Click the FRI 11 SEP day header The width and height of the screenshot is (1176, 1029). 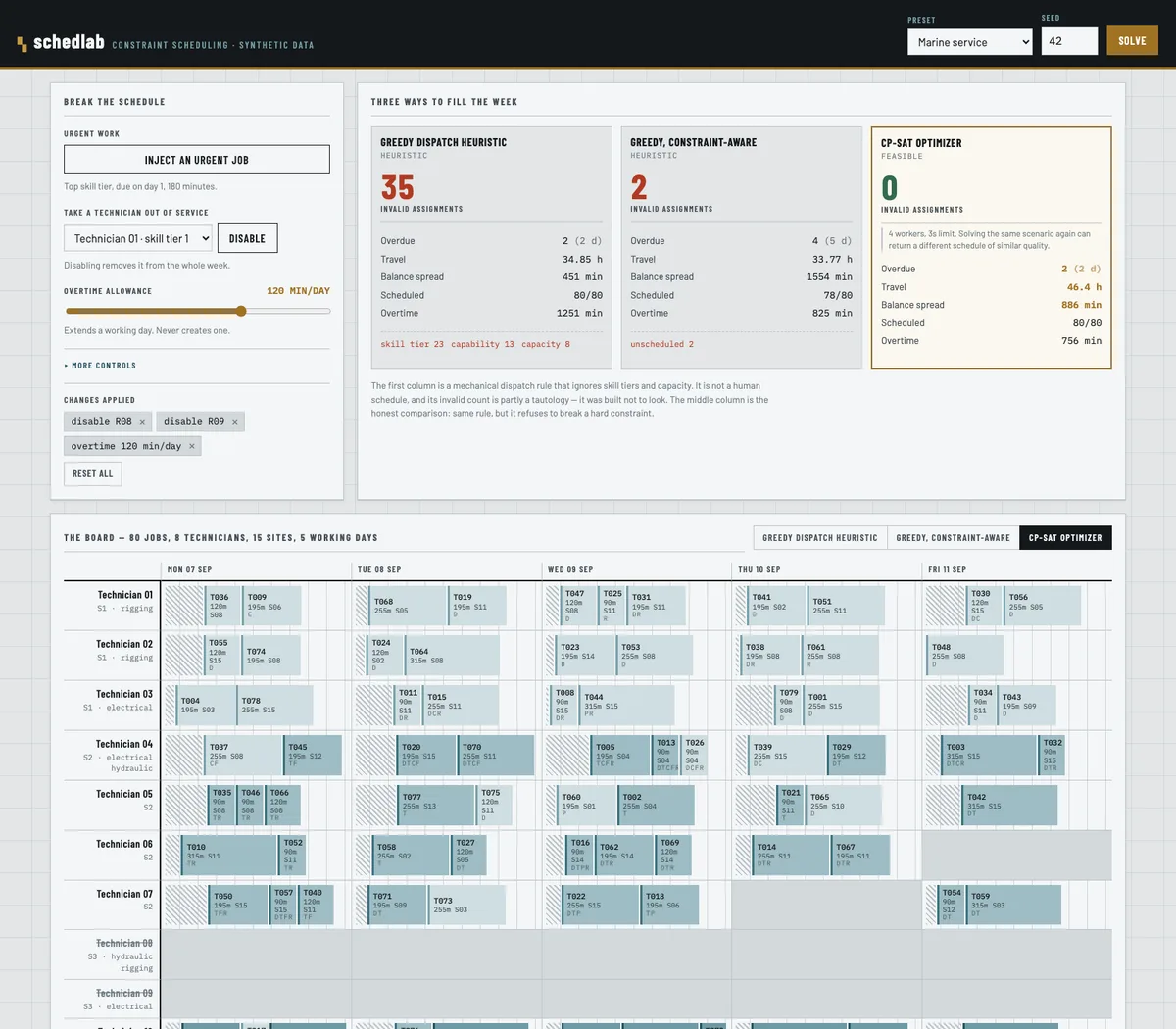coord(947,569)
